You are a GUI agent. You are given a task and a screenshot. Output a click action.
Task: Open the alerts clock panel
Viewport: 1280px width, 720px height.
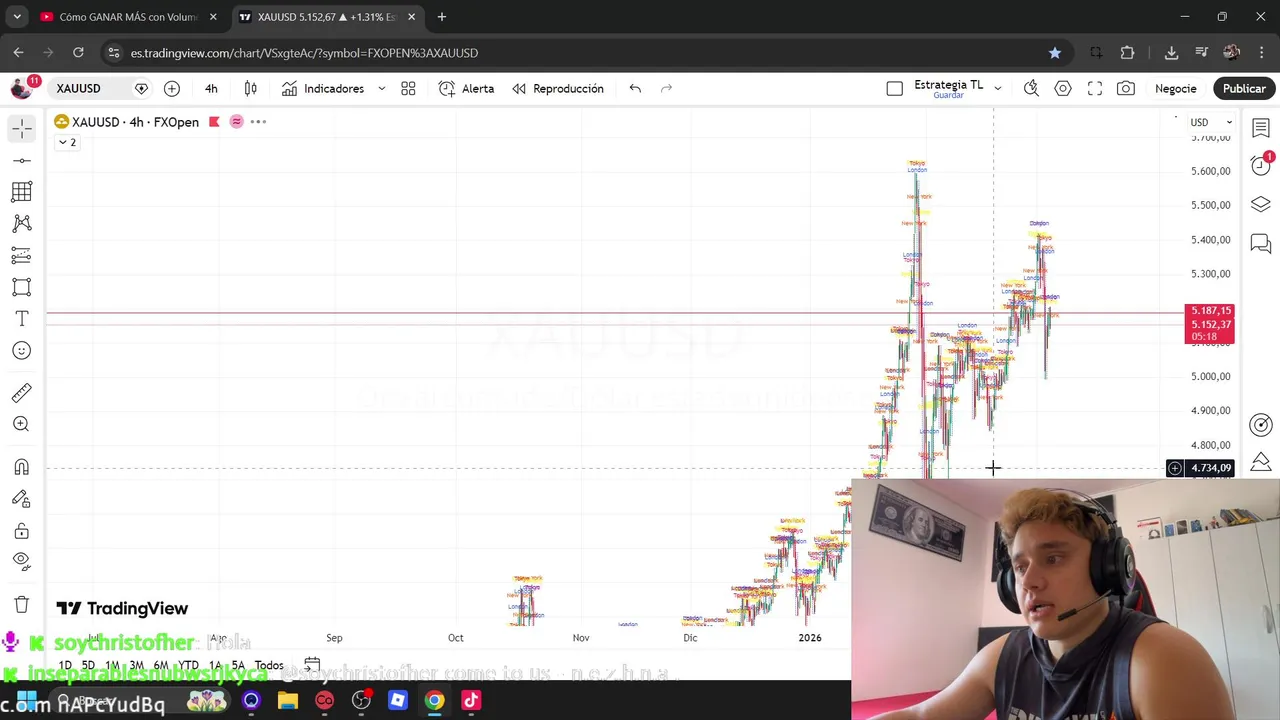pyautogui.click(x=1261, y=166)
